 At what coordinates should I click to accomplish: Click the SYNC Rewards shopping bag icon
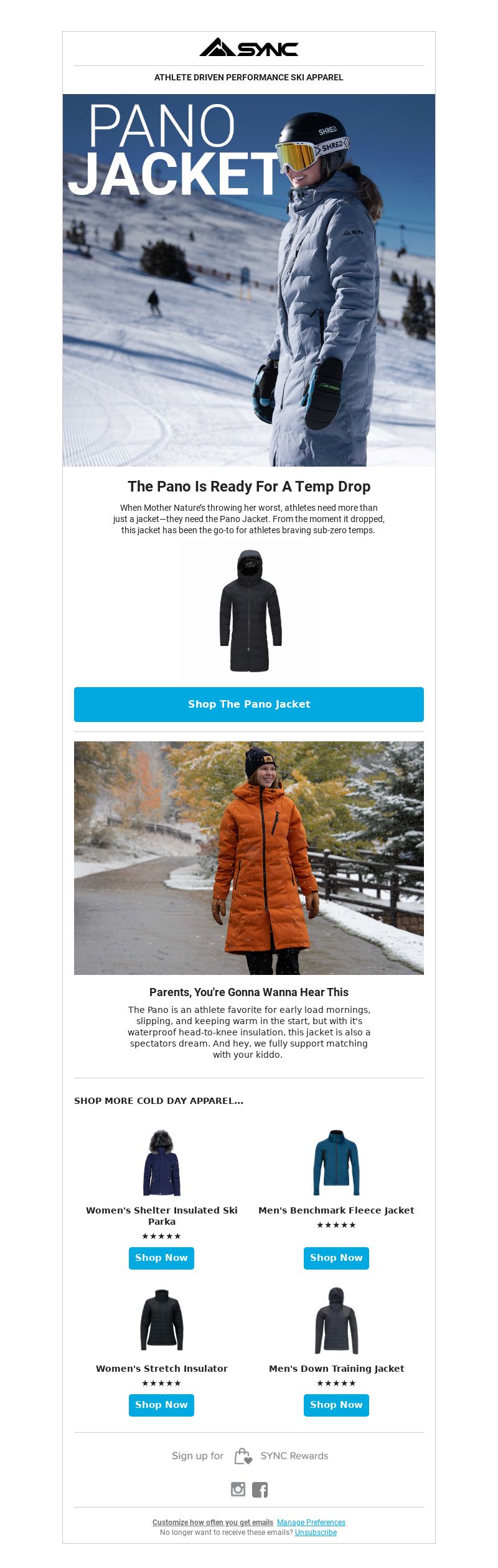[243, 1456]
